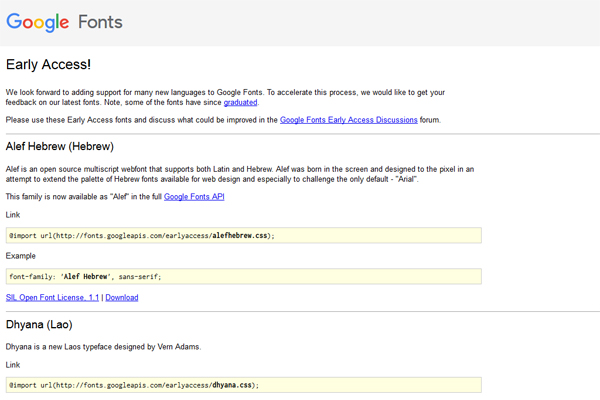Open the Google Fonts API link

coord(194,197)
